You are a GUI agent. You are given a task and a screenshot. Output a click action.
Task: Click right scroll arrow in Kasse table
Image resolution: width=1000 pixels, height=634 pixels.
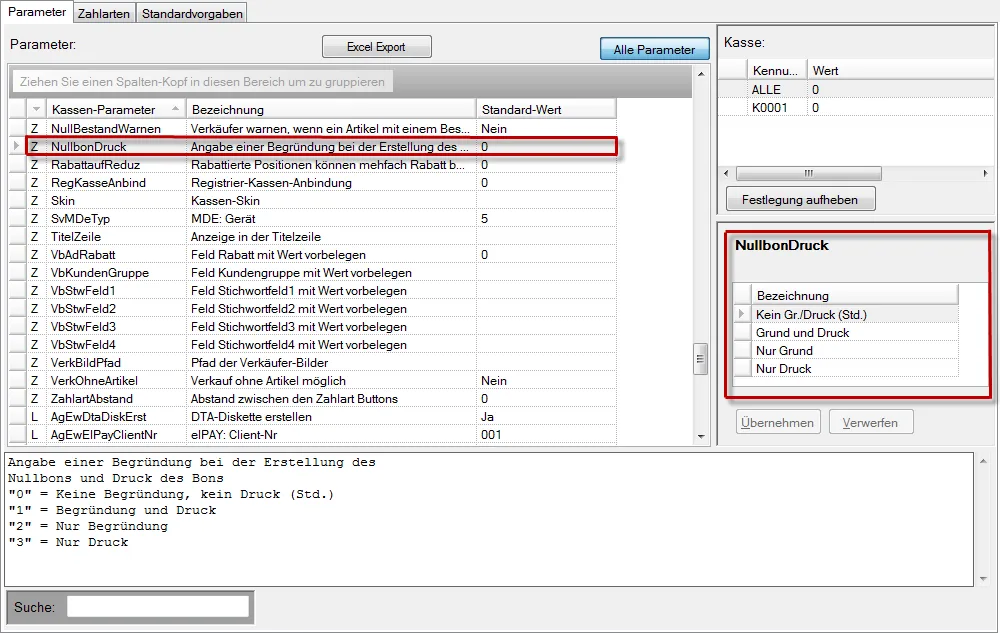point(986,173)
